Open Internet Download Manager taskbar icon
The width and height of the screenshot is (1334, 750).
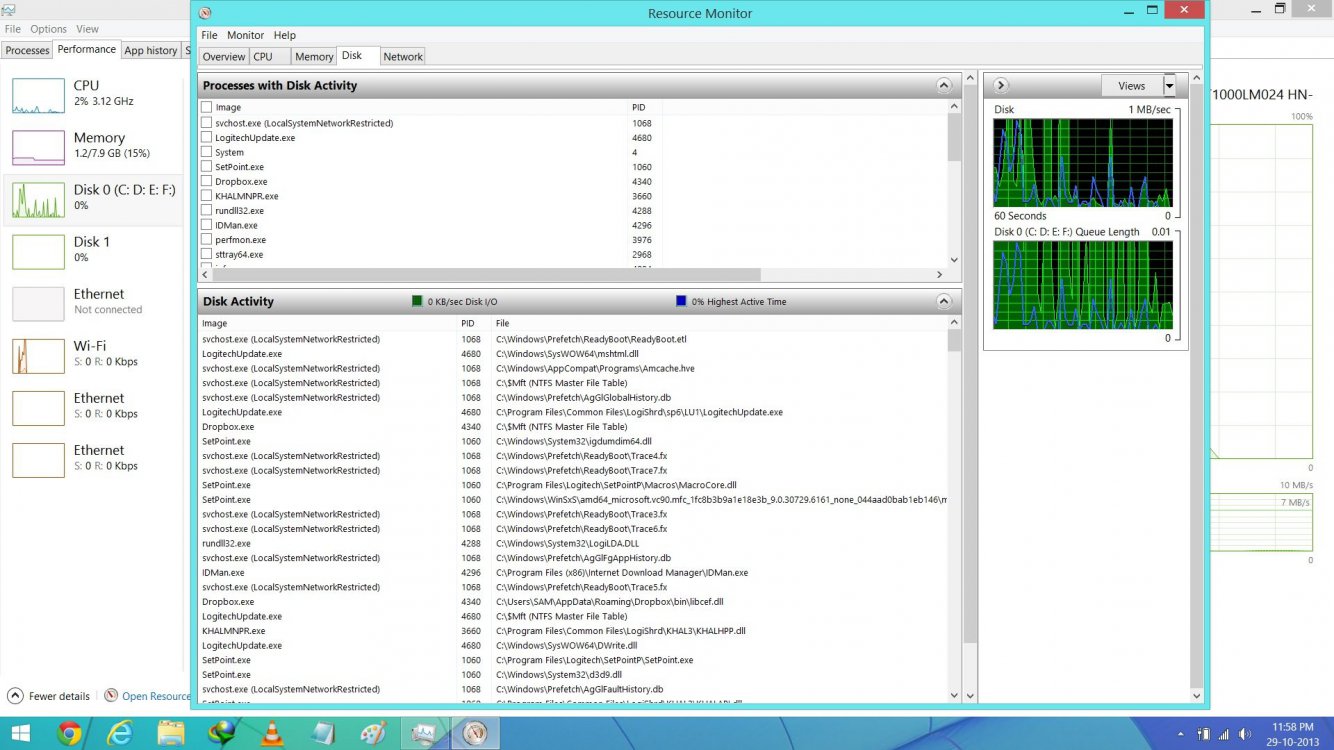tap(222, 733)
